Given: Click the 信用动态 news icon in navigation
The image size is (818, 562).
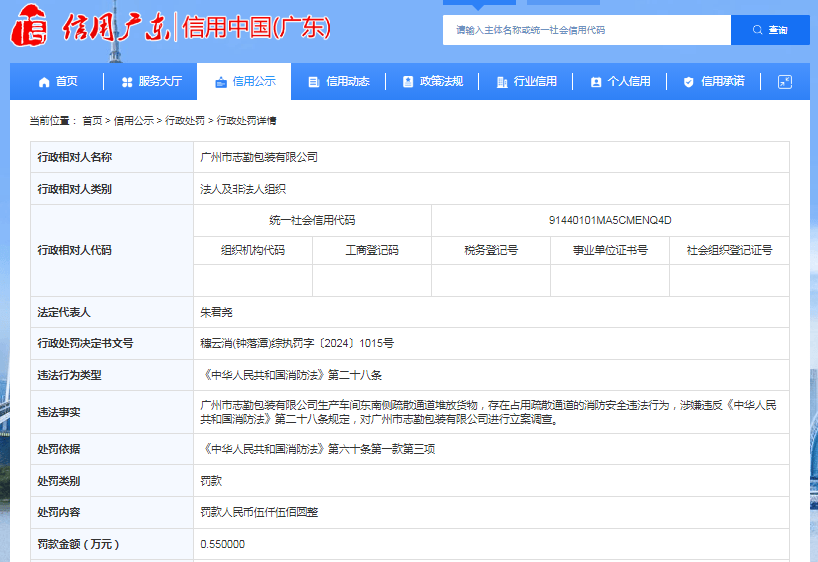Looking at the screenshot, I should point(314,82).
